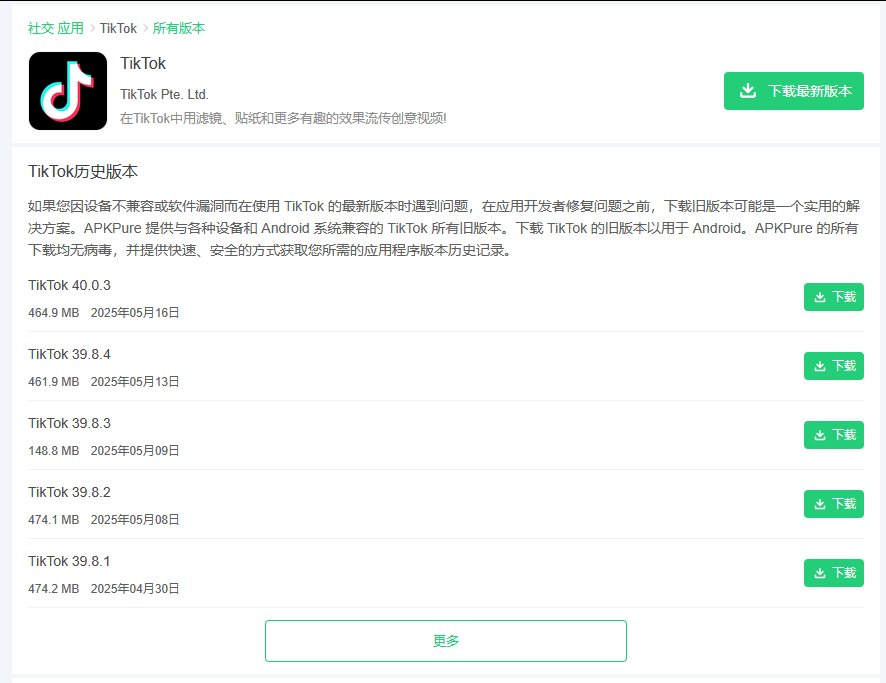Open the 社交 breadcrumb link
Image resolution: width=886 pixels, height=683 pixels.
point(41,28)
